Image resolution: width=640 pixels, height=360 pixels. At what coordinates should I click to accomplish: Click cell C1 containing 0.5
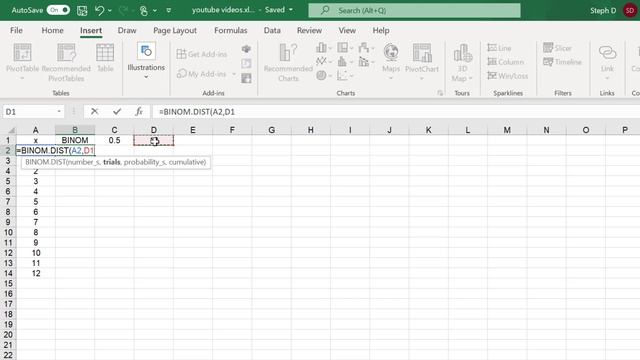click(114, 140)
